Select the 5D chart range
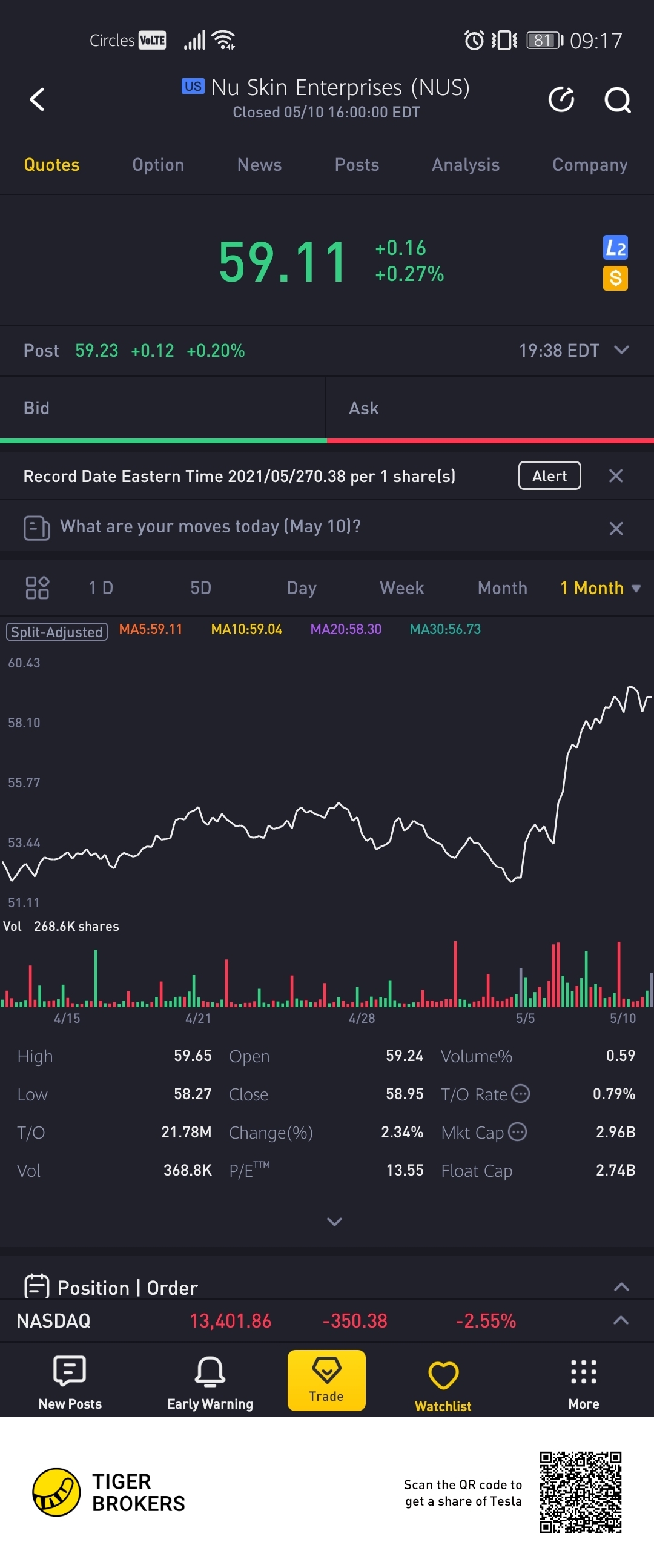The width and height of the screenshot is (654, 1568). 201,587
